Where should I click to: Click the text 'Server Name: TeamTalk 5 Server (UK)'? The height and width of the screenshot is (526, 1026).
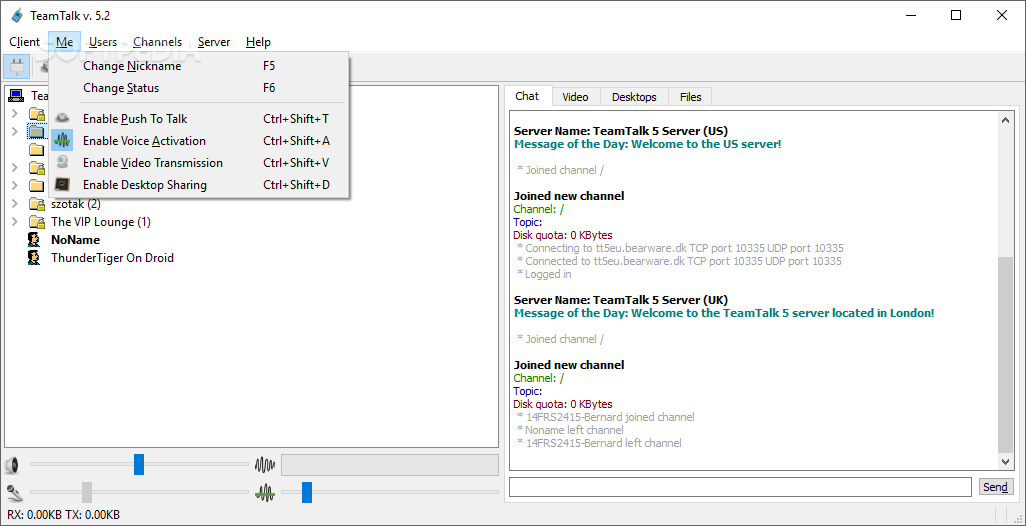[x=621, y=300]
